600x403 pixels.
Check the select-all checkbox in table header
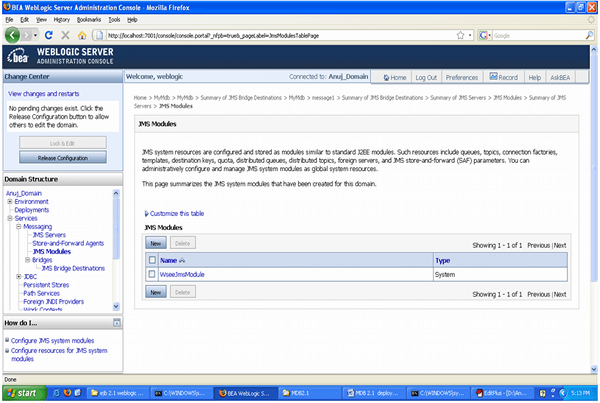point(152,259)
